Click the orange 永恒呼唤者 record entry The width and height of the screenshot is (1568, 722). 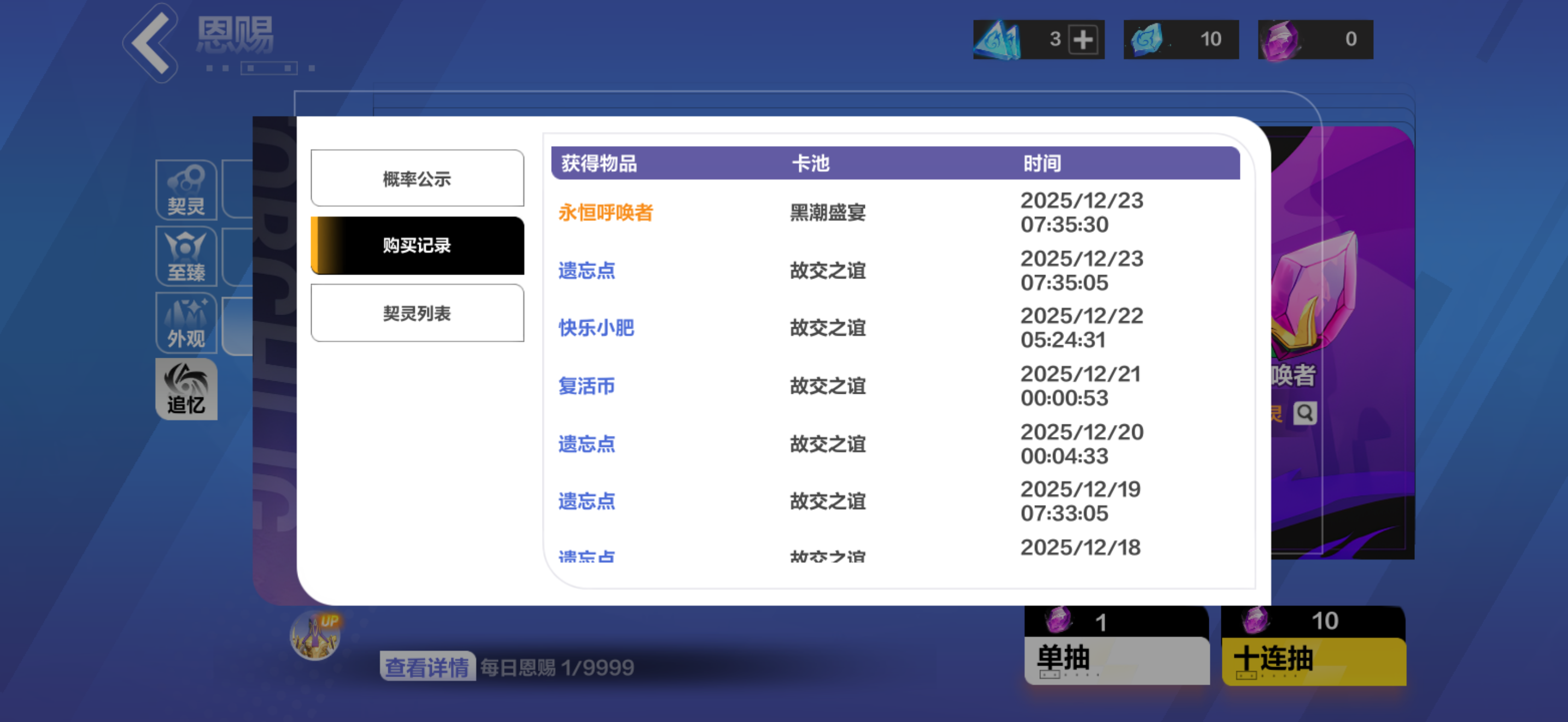pyautogui.click(x=605, y=212)
